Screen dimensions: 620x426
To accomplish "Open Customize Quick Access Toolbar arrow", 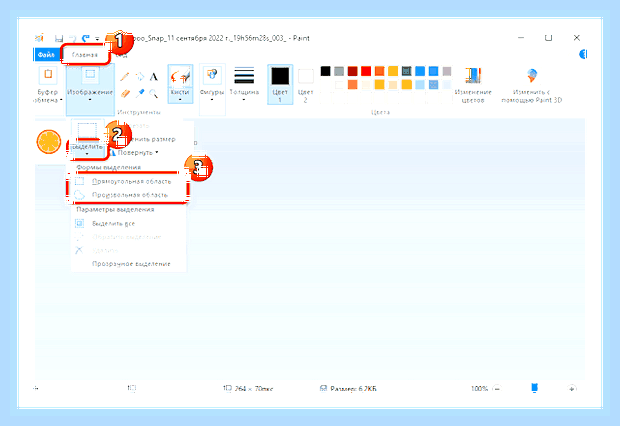I will pyautogui.click(x=97, y=39).
